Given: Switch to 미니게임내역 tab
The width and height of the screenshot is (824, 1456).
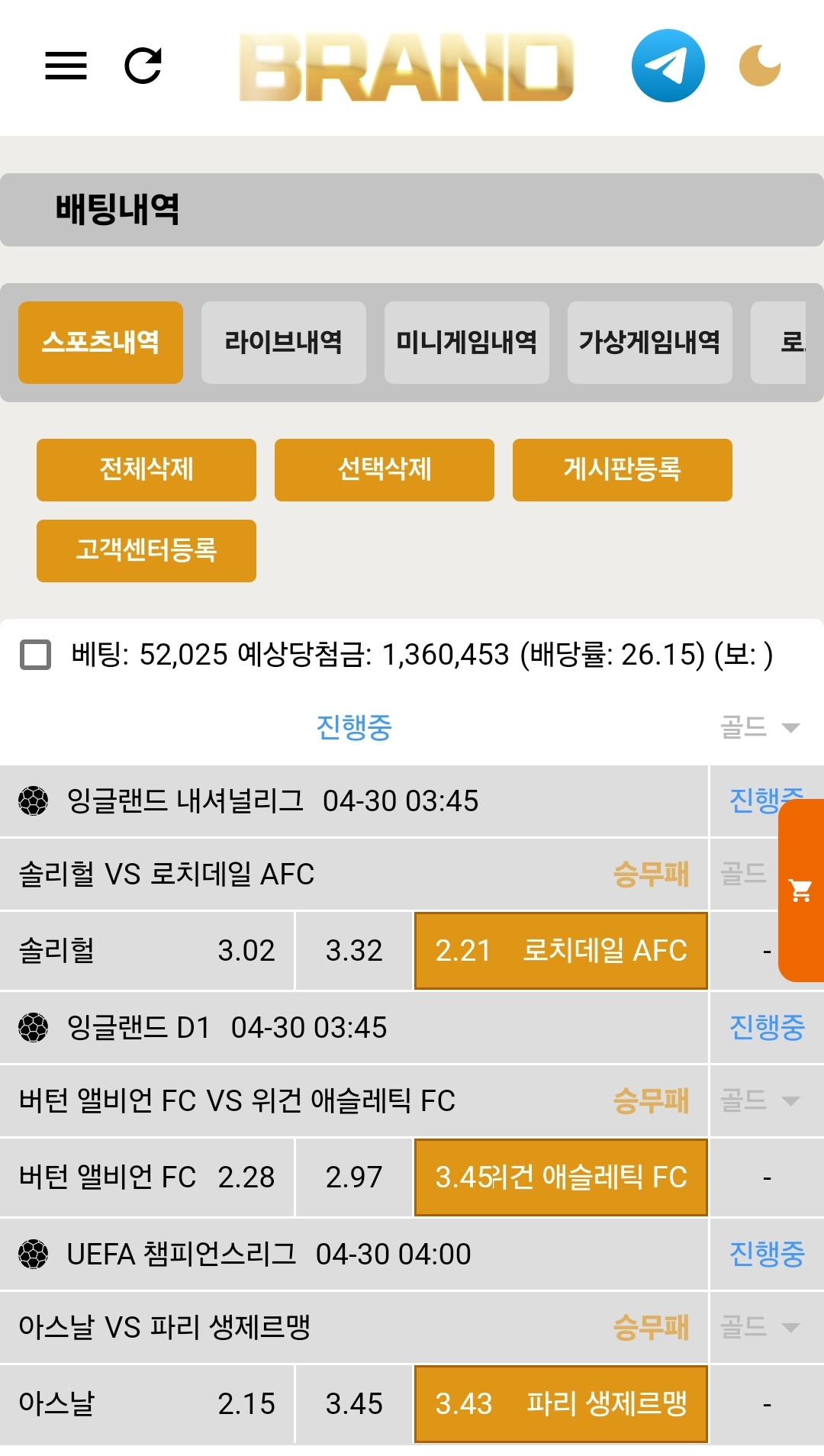Looking at the screenshot, I should click(x=466, y=342).
